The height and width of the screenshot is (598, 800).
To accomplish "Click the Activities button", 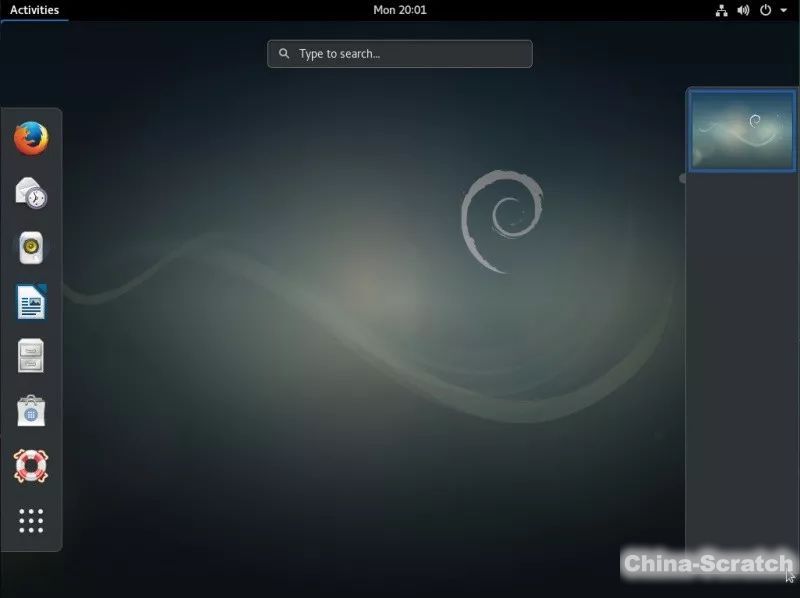I will click(34, 10).
